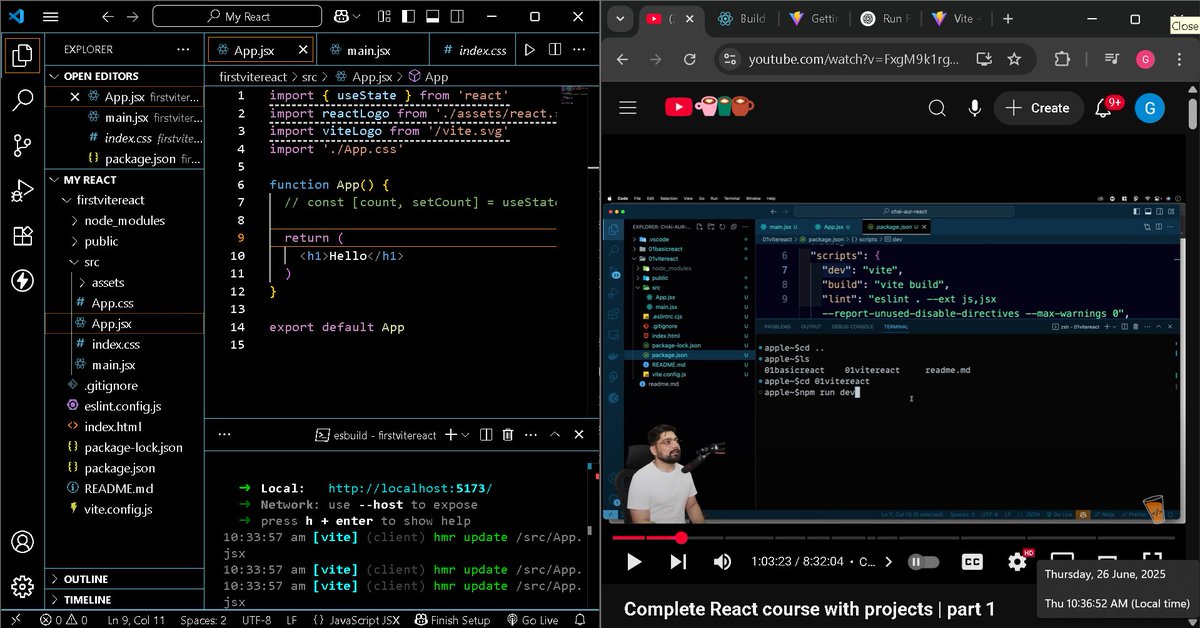Image resolution: width=1200 pixels, height=628 pixels.
Task: Toggle the primary side bar visibility
Action: (x=407, y=17)
